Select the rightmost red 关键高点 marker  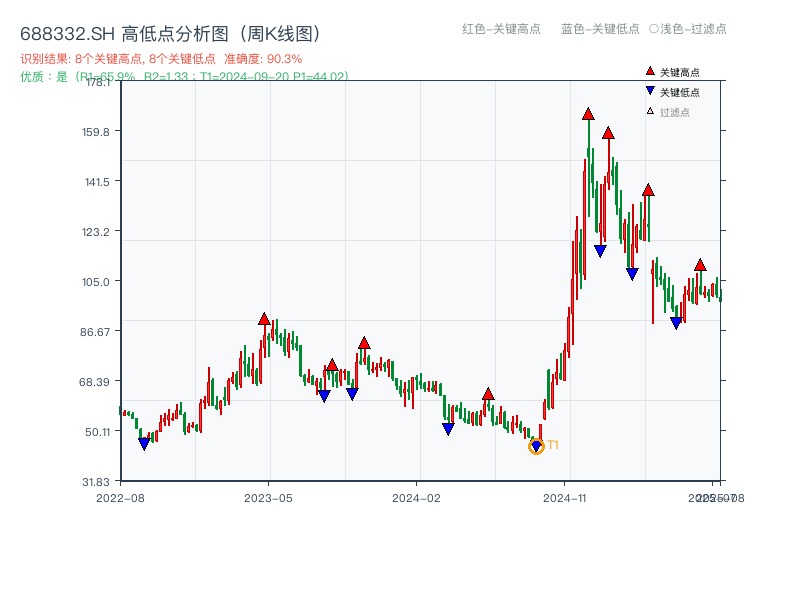[x=700, y=264]
